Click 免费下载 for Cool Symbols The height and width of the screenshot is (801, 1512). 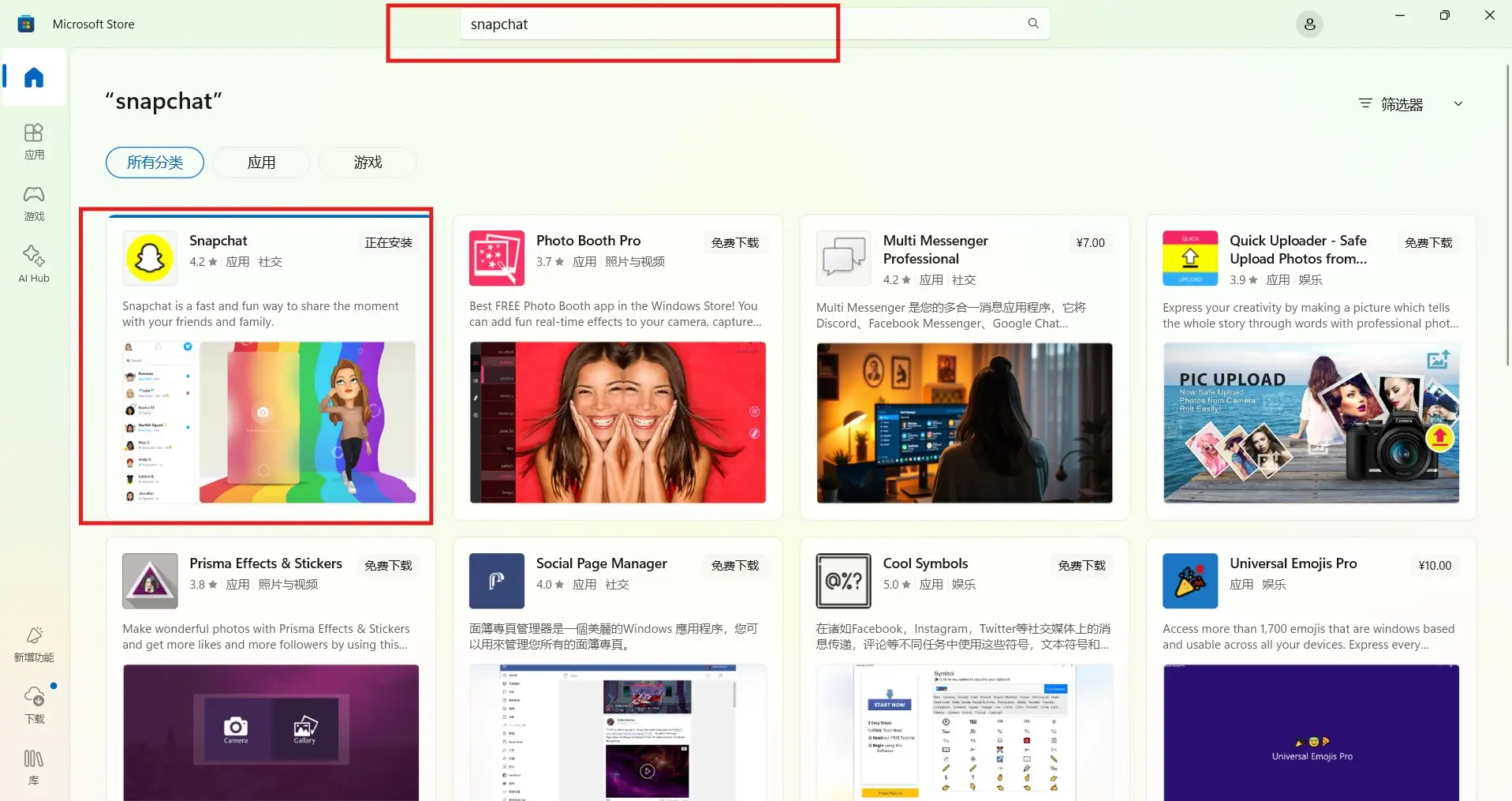pos(1081,566)
